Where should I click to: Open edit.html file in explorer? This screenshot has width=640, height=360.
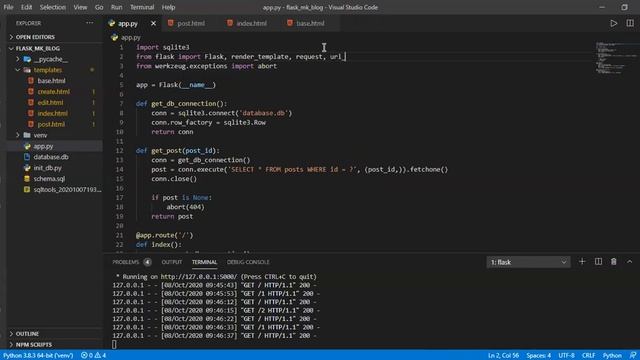pos(50,102)
